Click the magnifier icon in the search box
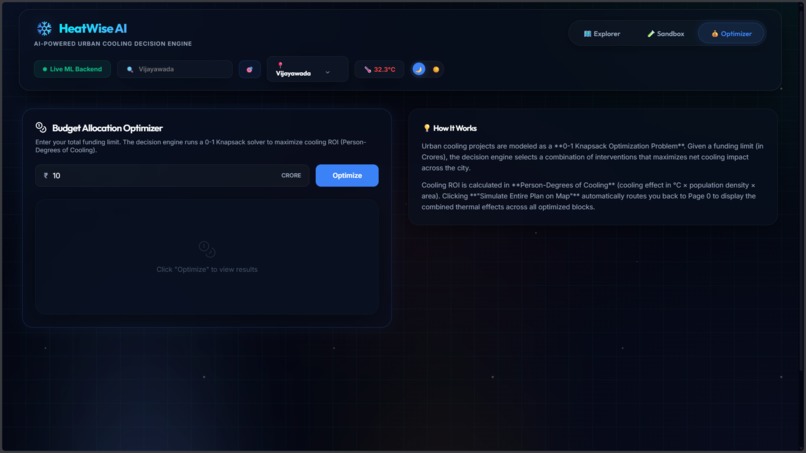Image resolution: width=806 pixels, height=453 pixels. tap(130, 69)
